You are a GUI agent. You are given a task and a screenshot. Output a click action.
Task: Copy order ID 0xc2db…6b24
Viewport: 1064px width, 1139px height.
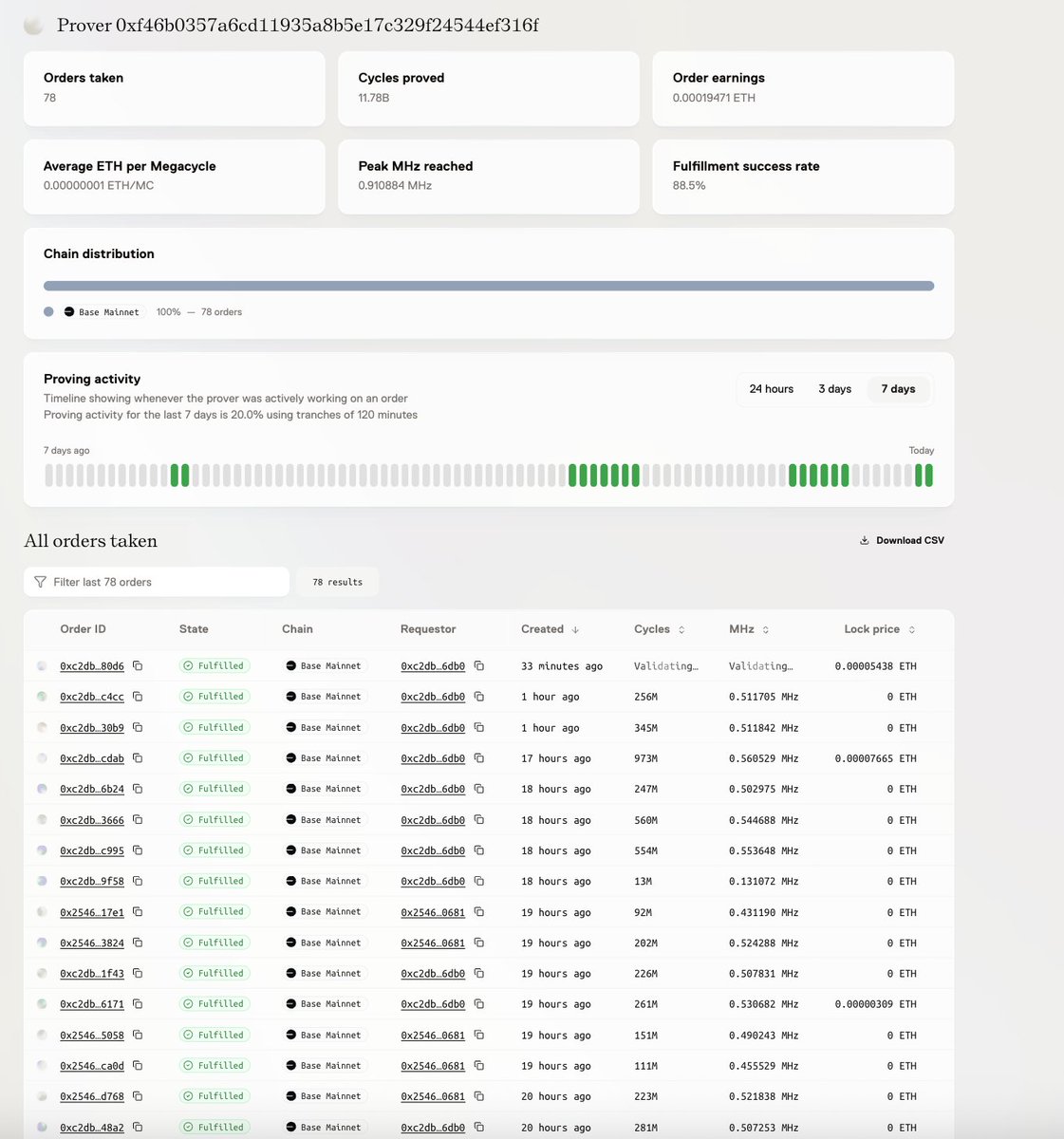(x=138, y=789)
